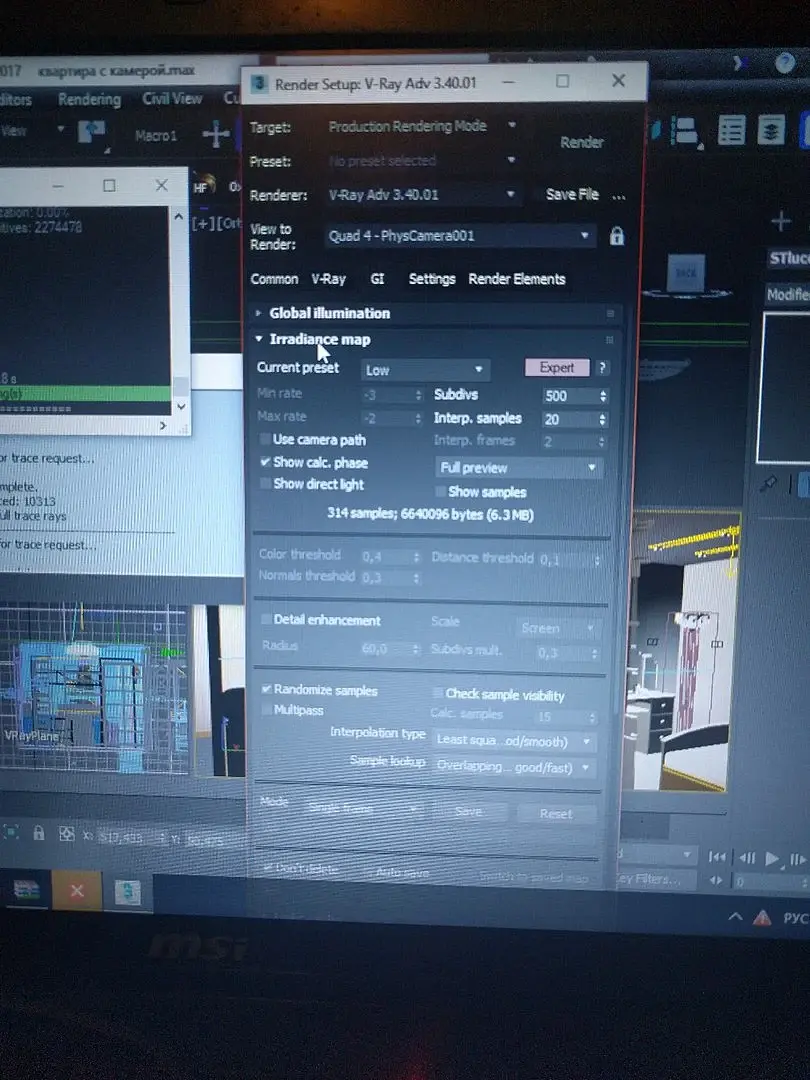Click the warning triangle tray icon

(762, 917)
